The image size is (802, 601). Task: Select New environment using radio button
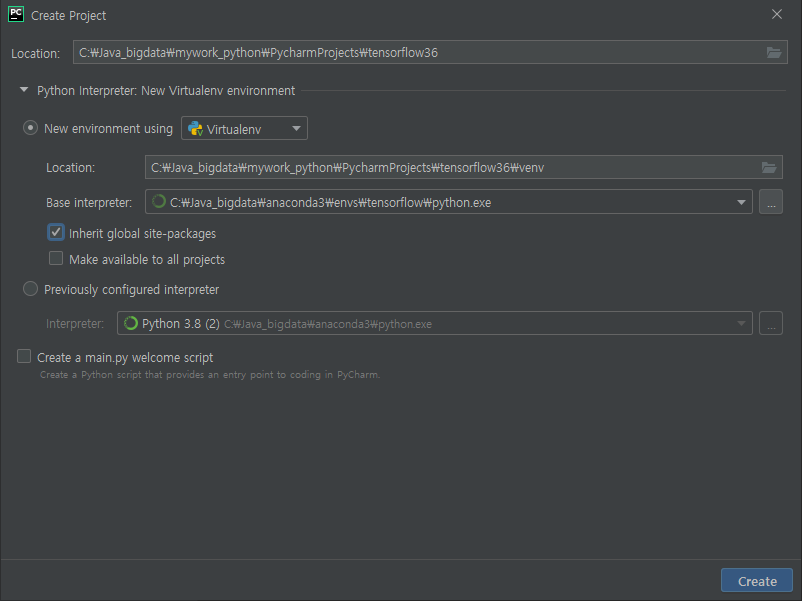30,128
